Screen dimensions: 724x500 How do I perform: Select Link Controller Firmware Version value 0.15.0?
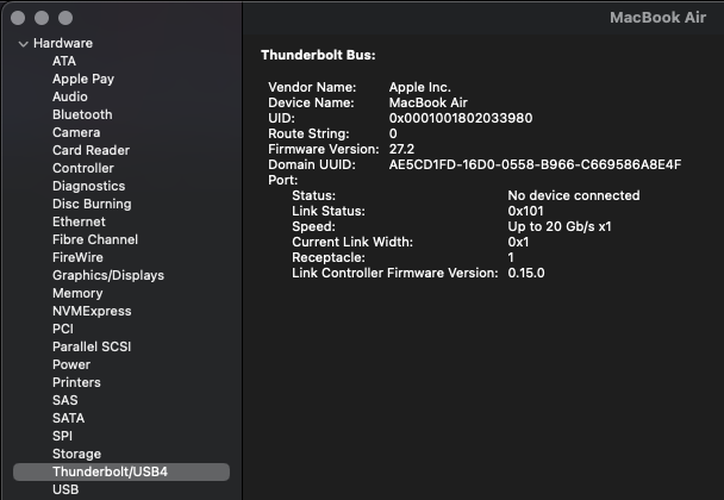point(526,273)
